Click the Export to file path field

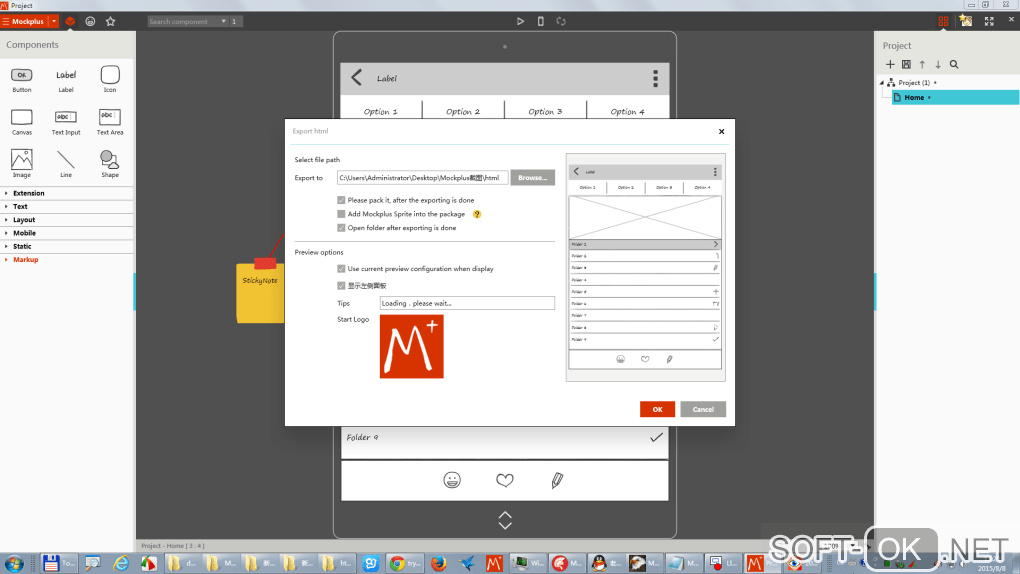tap(422, 178)
